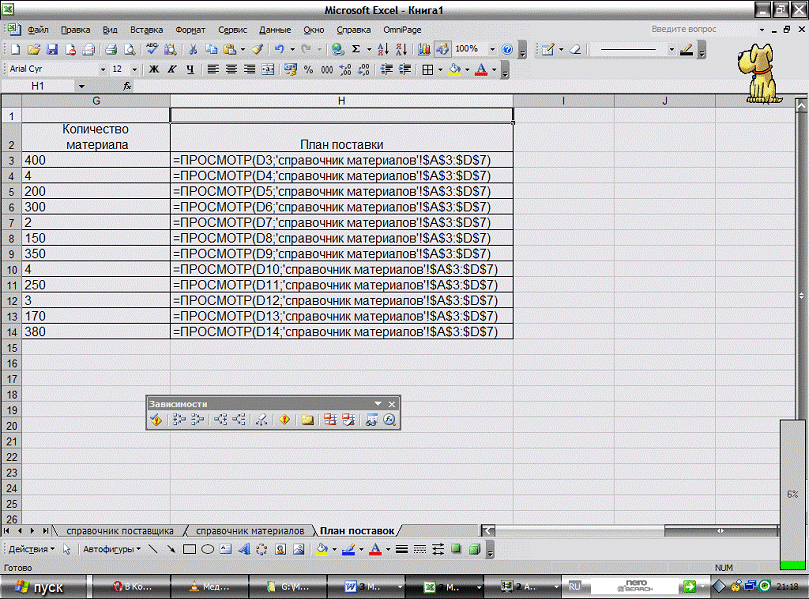Toggle Italic formatting button
Screen dimensions: 809x599
click(172, 69)
